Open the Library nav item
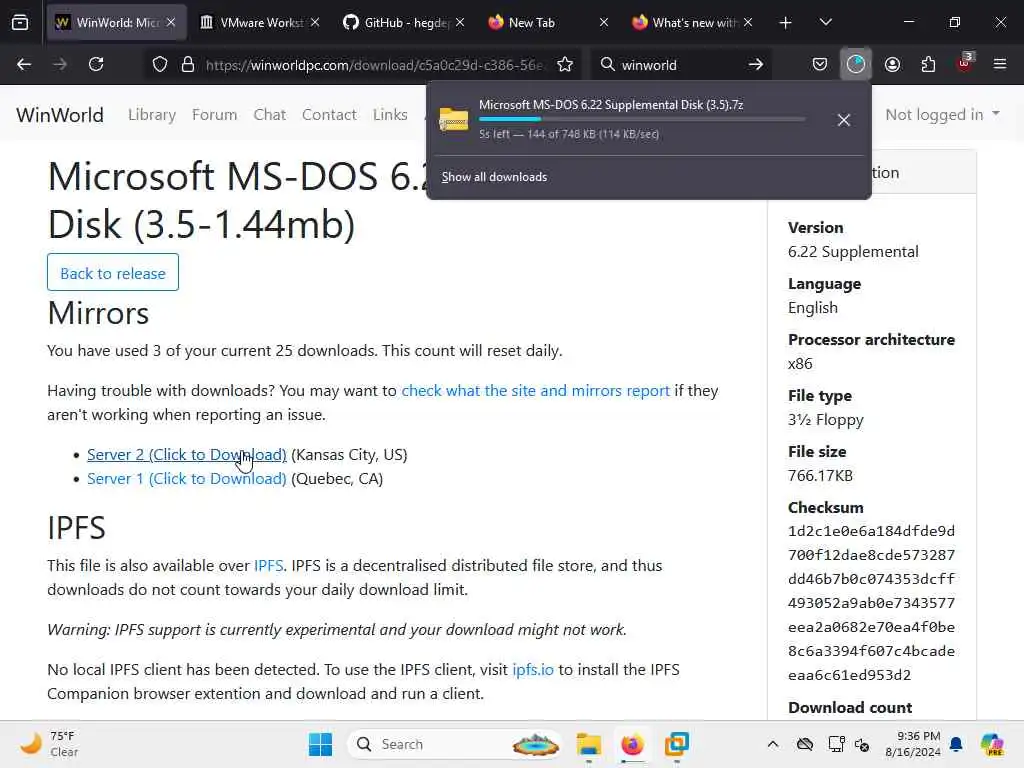 152,114
